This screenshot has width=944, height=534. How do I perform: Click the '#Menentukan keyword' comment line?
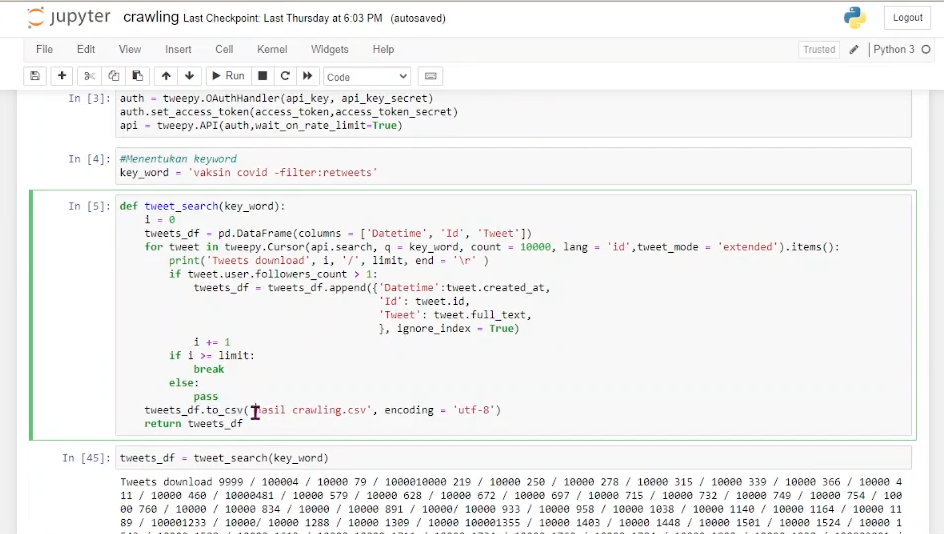coord(178,159)
